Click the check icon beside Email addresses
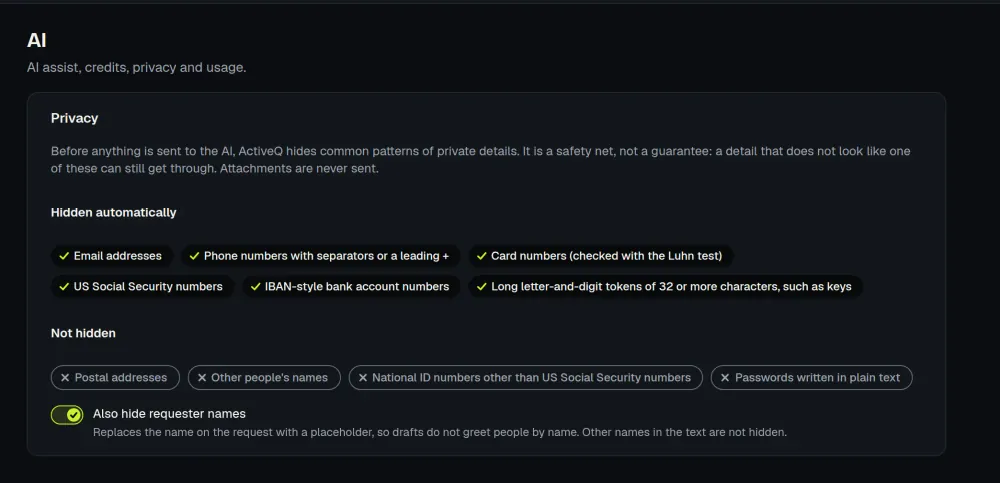Image resolution: width=1000 pixels, height=483 pixels. (64, 256)
